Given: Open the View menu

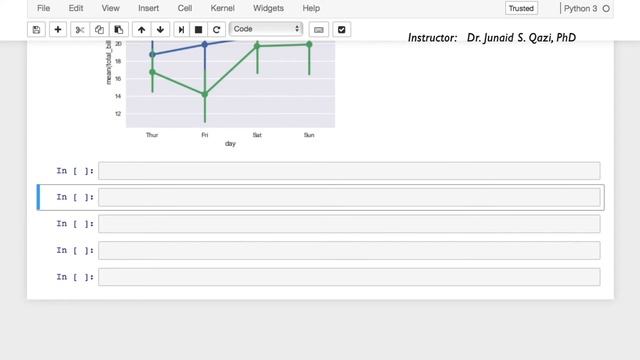Looking at the screenshot, I should (x=110, y=8).
